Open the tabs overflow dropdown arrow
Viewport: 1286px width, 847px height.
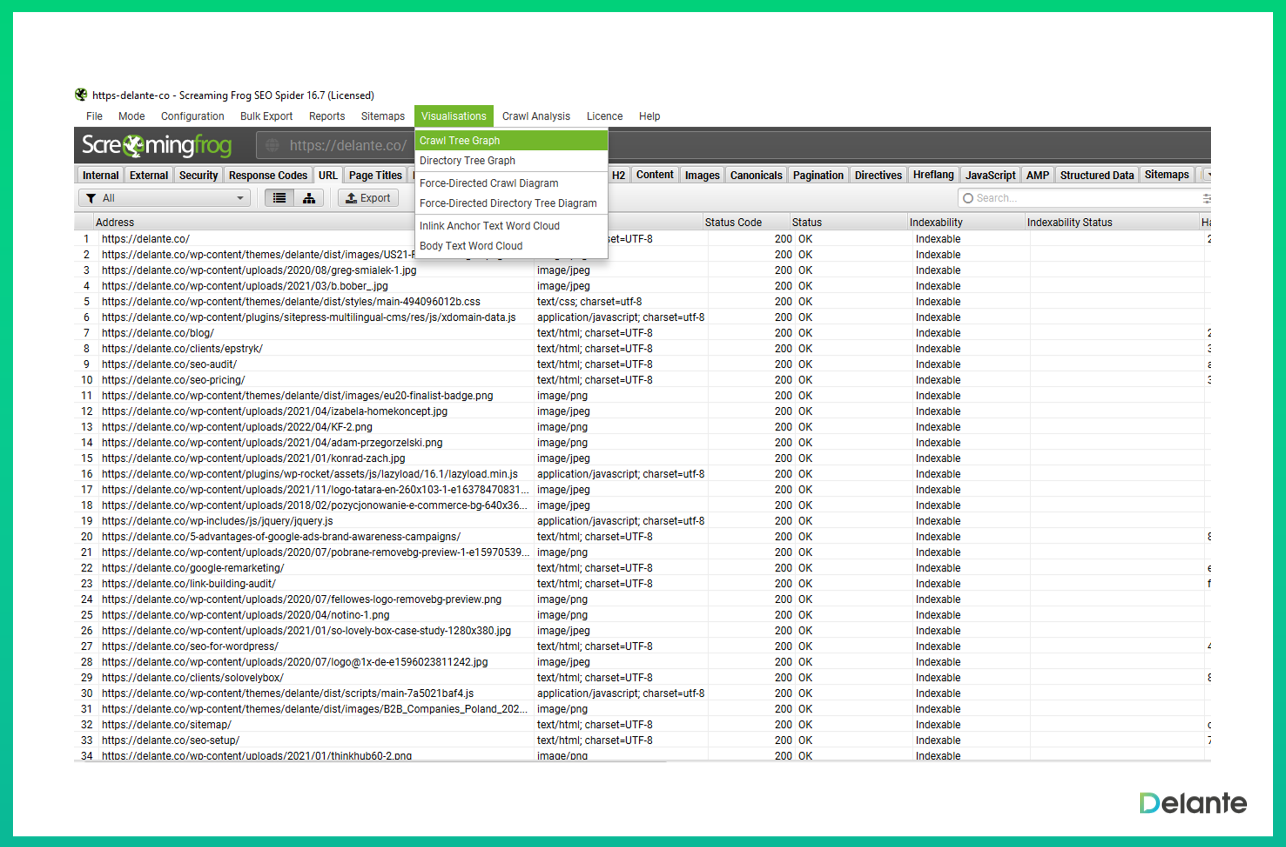pos(1207,175)
